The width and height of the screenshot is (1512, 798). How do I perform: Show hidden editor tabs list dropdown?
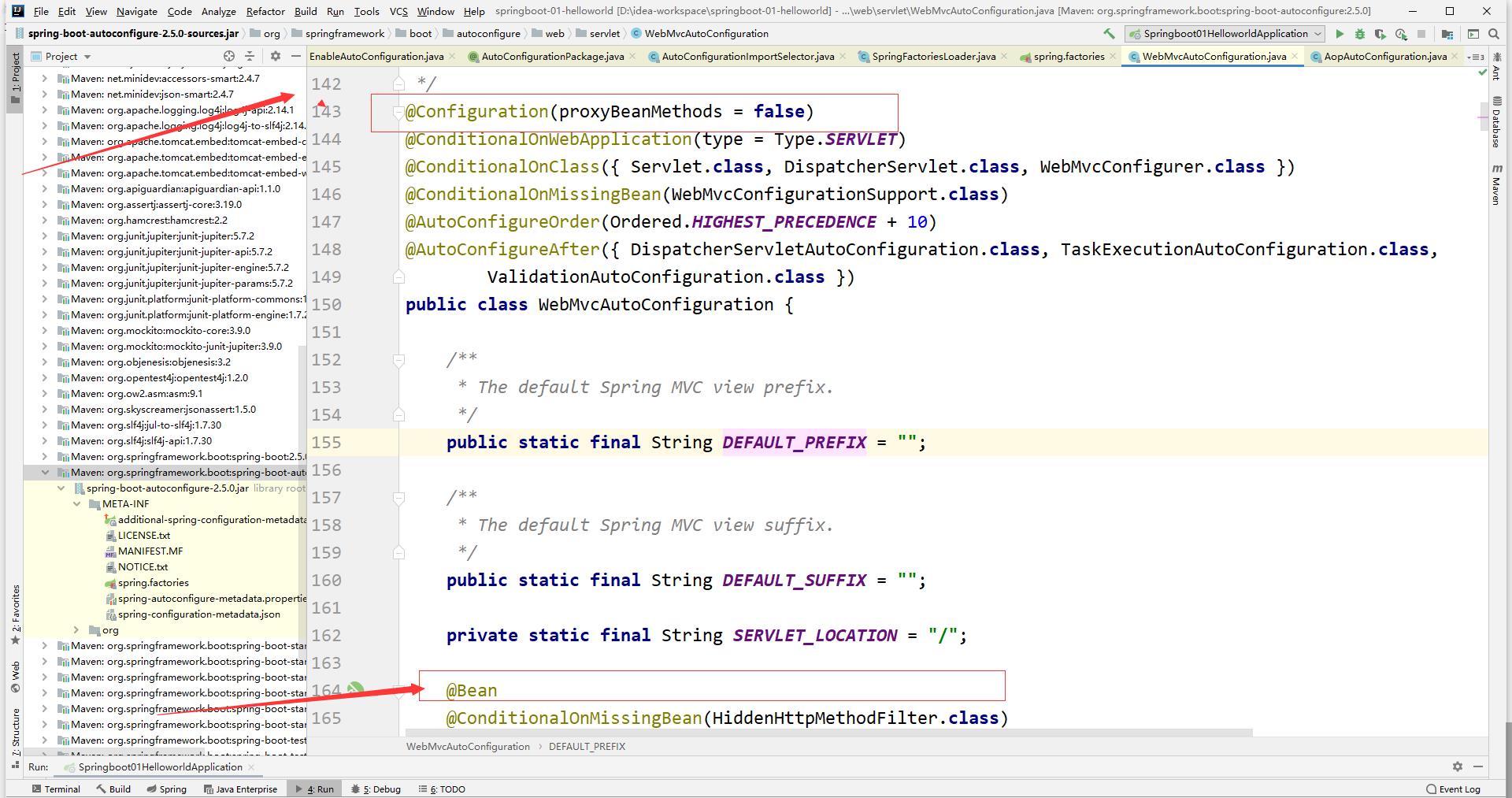1475,56
